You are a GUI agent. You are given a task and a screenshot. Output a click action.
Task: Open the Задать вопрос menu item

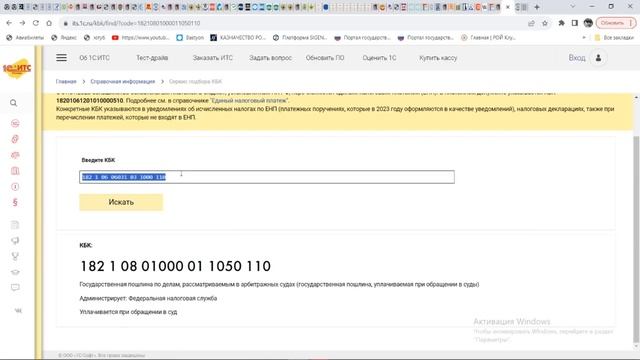coord(270,58)
